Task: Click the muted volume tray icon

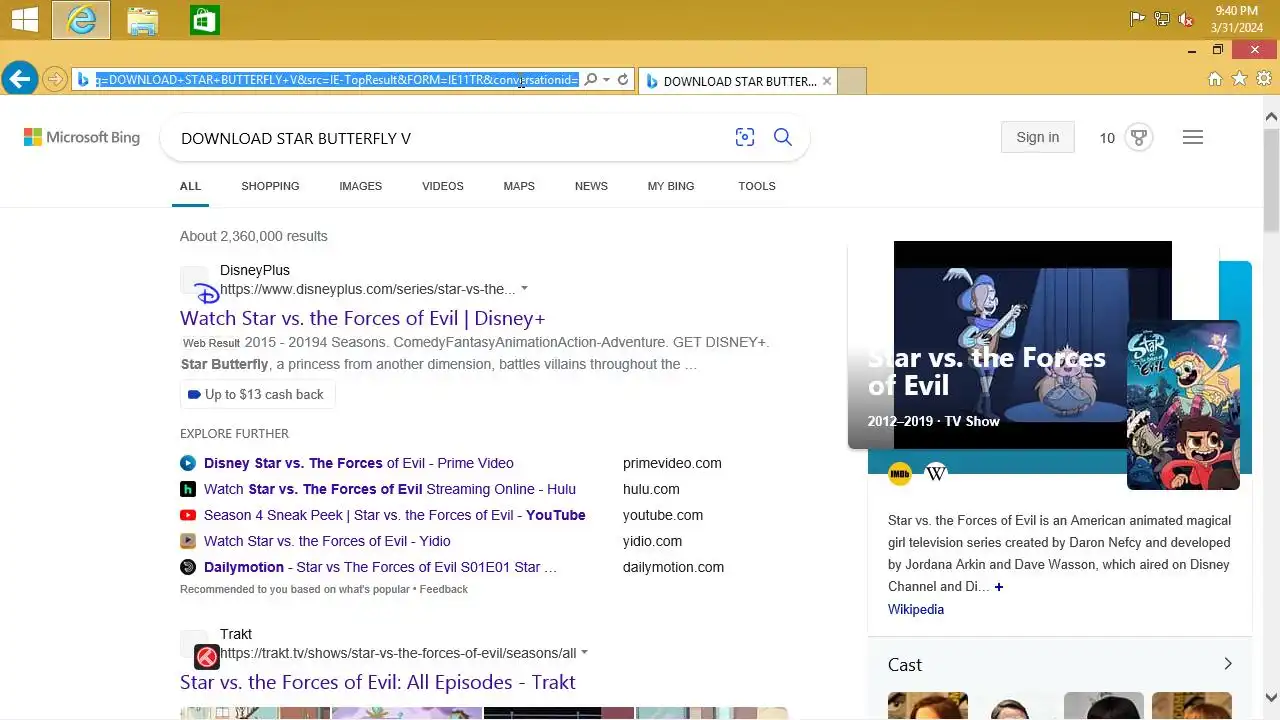Action: [1186, 19]
